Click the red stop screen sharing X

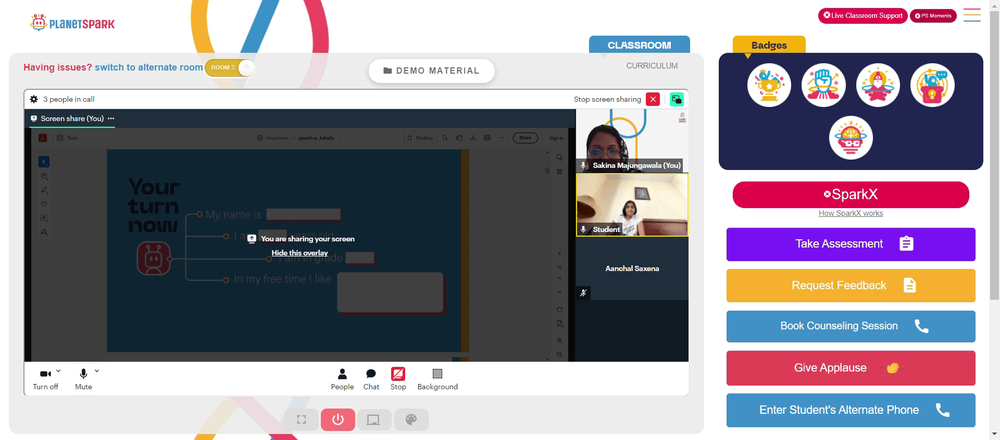[652, 99]
